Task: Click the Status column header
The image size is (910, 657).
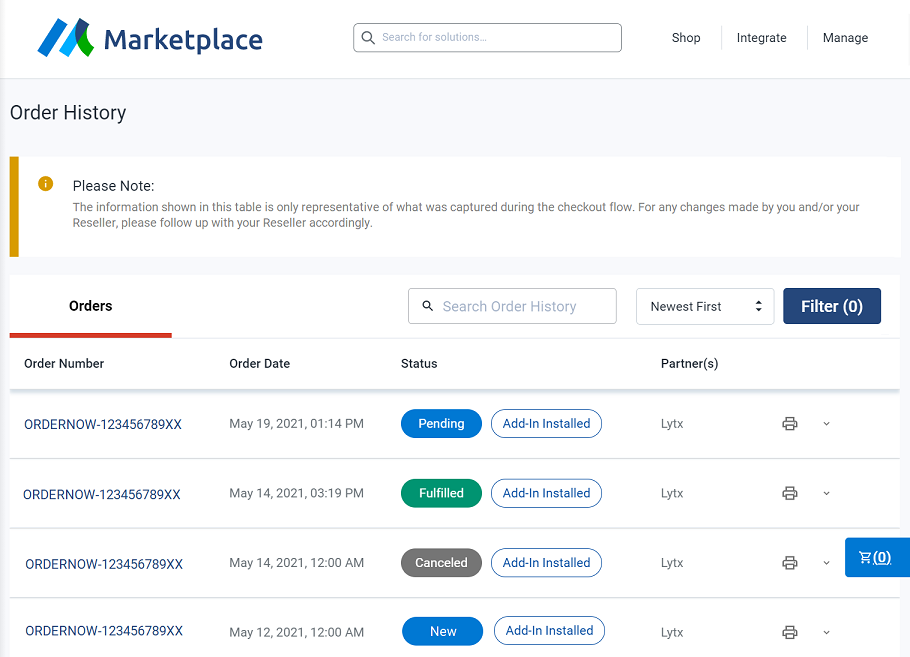Action: [x=419, y=363]
